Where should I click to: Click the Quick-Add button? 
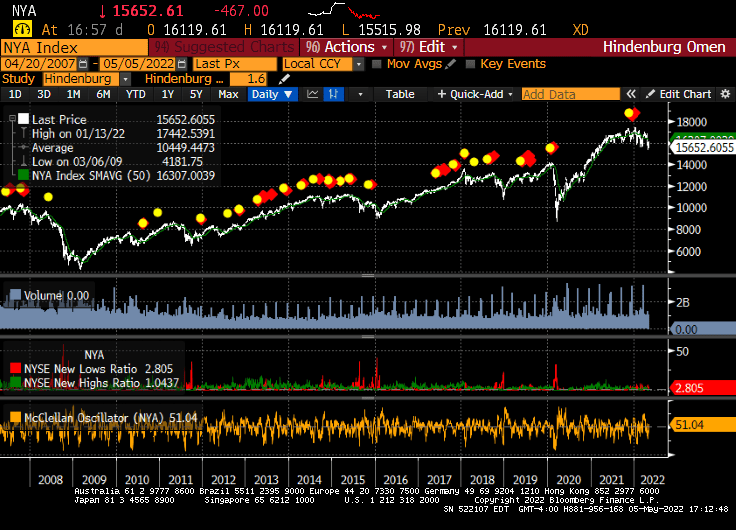(475, 94)
